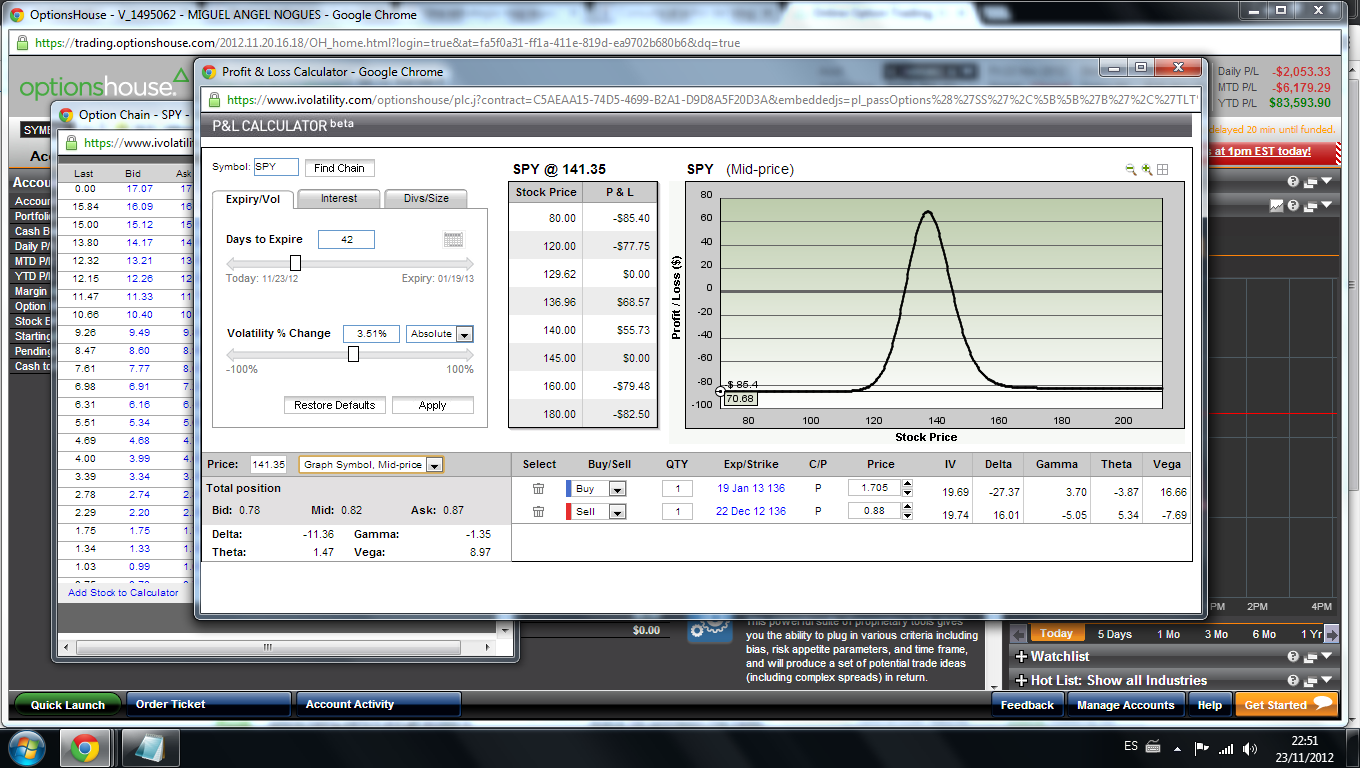Expand the Hot List section
This screenshot has height=768, width=1360.
[x=1021, y=681]
